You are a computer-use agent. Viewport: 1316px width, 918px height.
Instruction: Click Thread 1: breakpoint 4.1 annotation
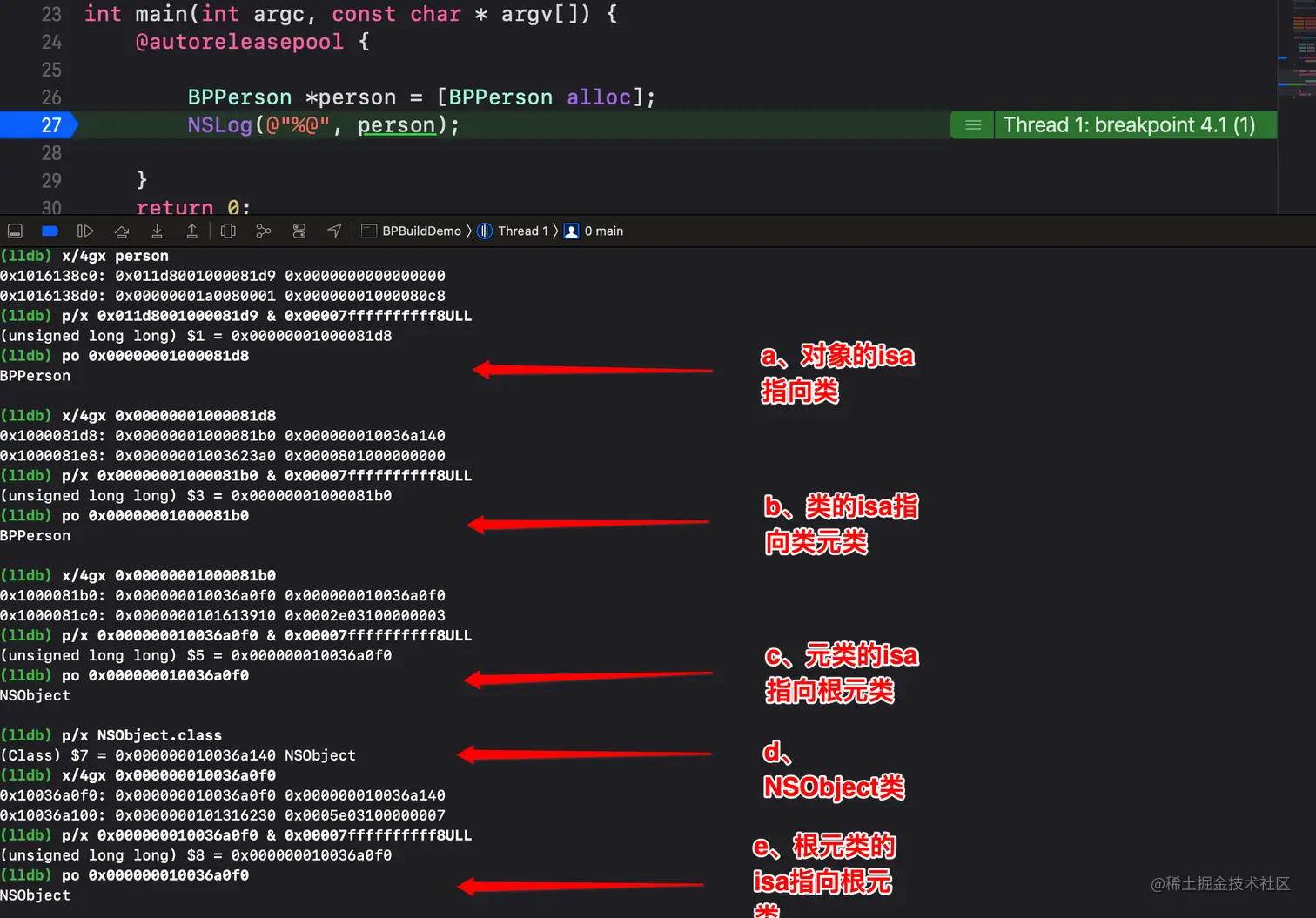[1129, 125]
